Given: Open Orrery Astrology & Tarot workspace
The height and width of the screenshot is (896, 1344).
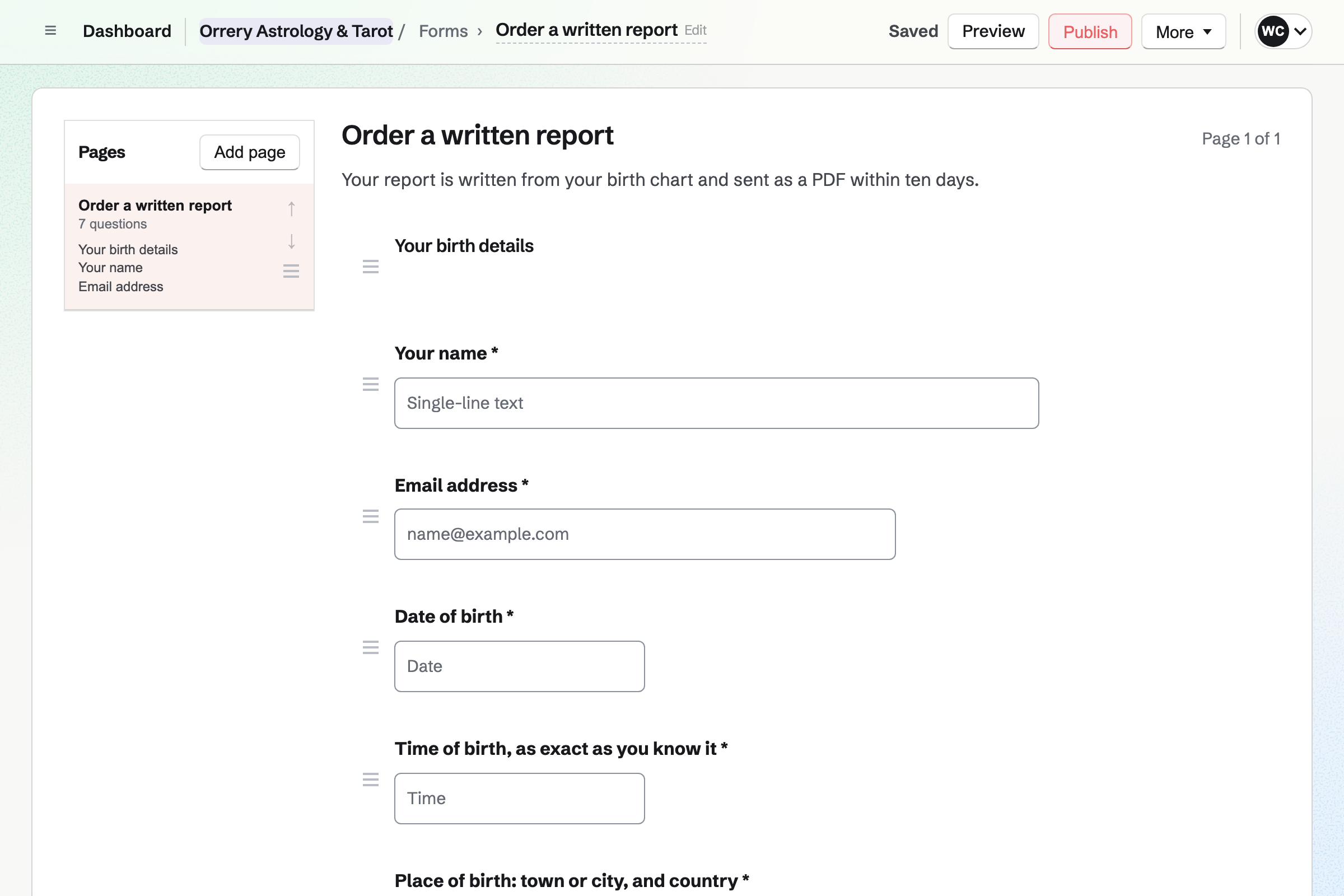Looking at the screenshot, I should [x=296, y=31].
